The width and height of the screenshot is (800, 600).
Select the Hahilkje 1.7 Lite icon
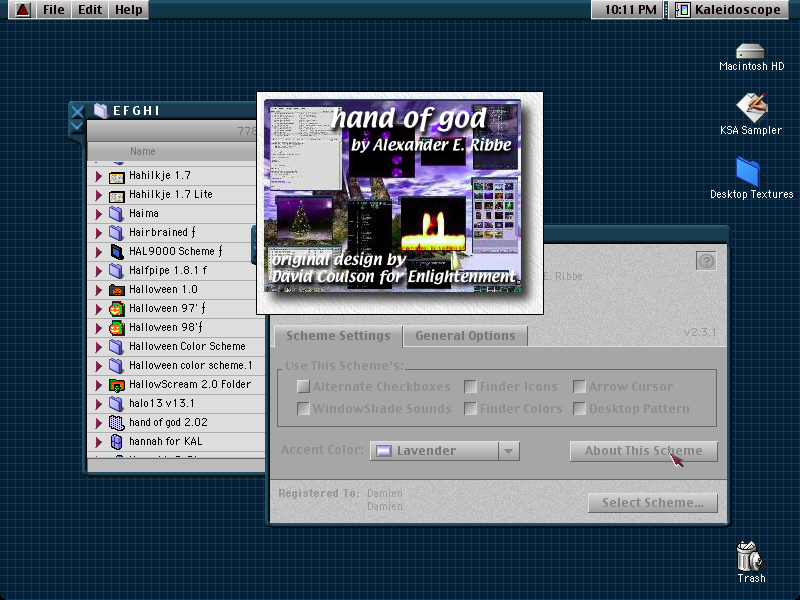(x=117, y=195)
